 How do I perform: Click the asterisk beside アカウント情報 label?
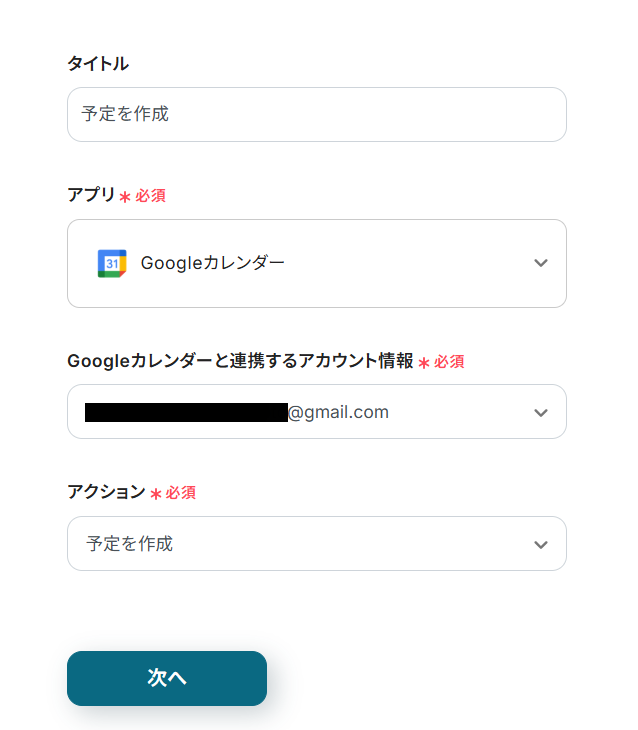tap(424, 363)
